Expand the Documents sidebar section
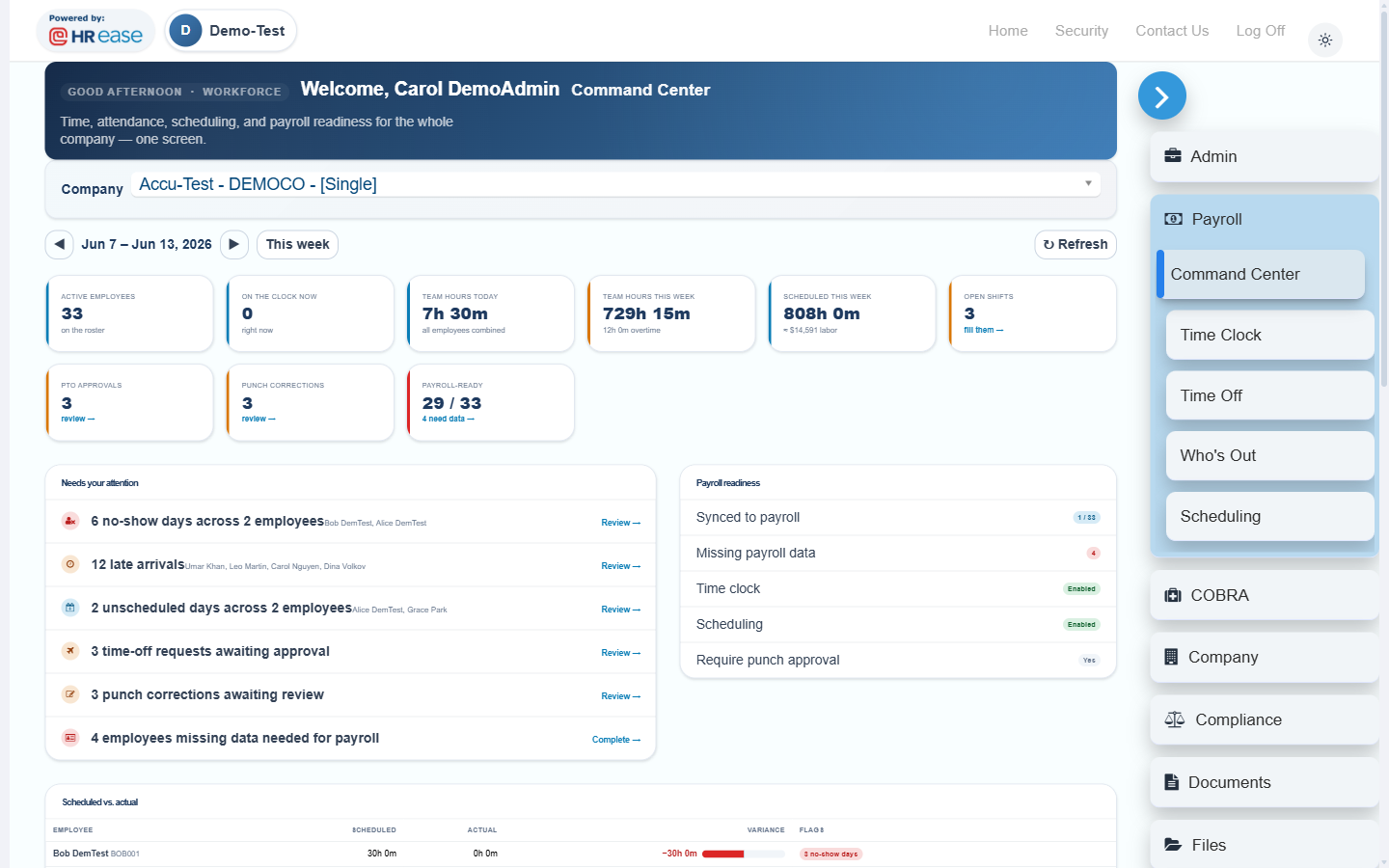 1264,782
